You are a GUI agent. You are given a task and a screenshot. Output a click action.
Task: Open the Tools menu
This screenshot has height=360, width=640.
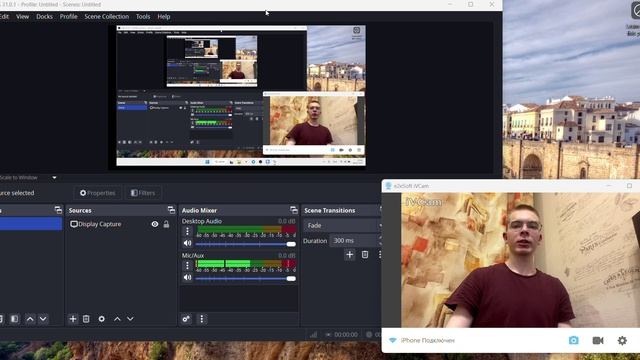tap(143, 17)
